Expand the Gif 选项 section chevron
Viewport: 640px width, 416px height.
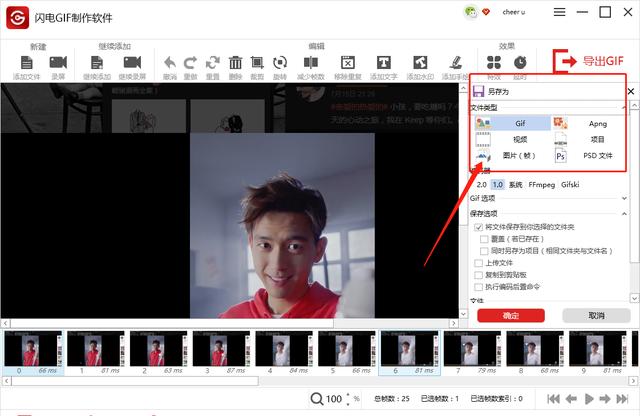click(624, 198)
